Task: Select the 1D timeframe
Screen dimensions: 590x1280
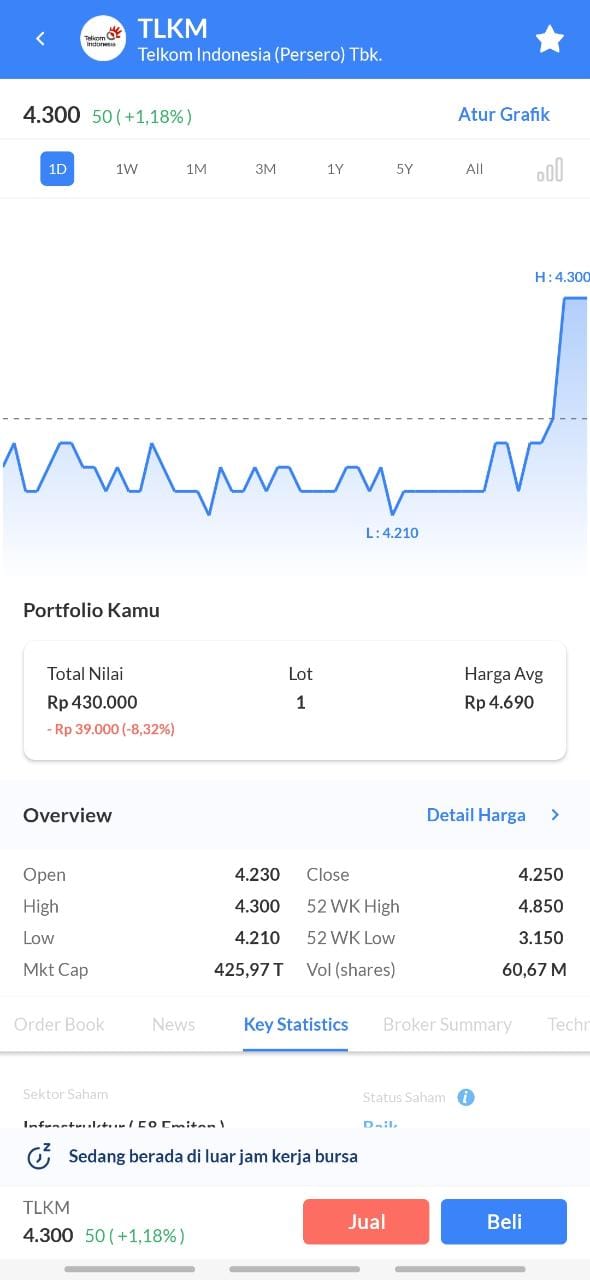Action: 57,169
